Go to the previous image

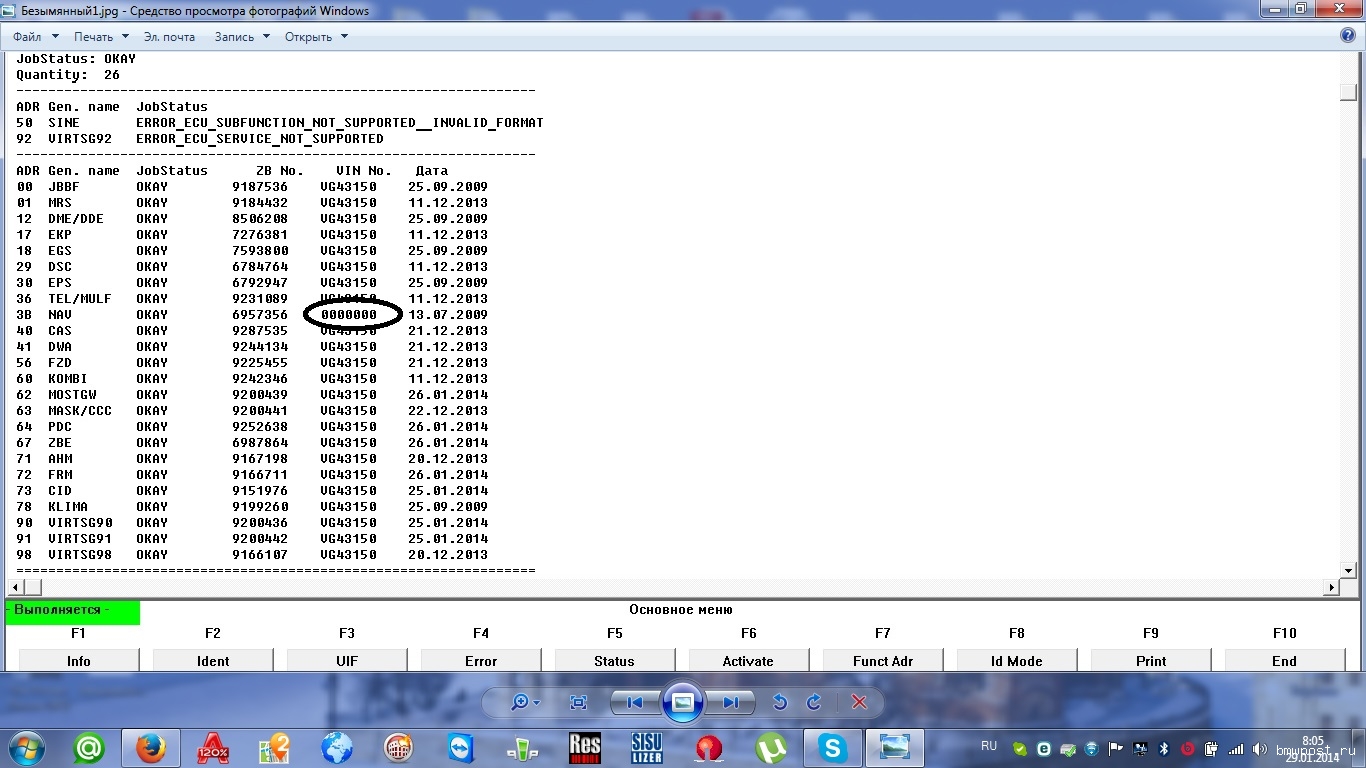pyautogui.click(x=634, y=703)
